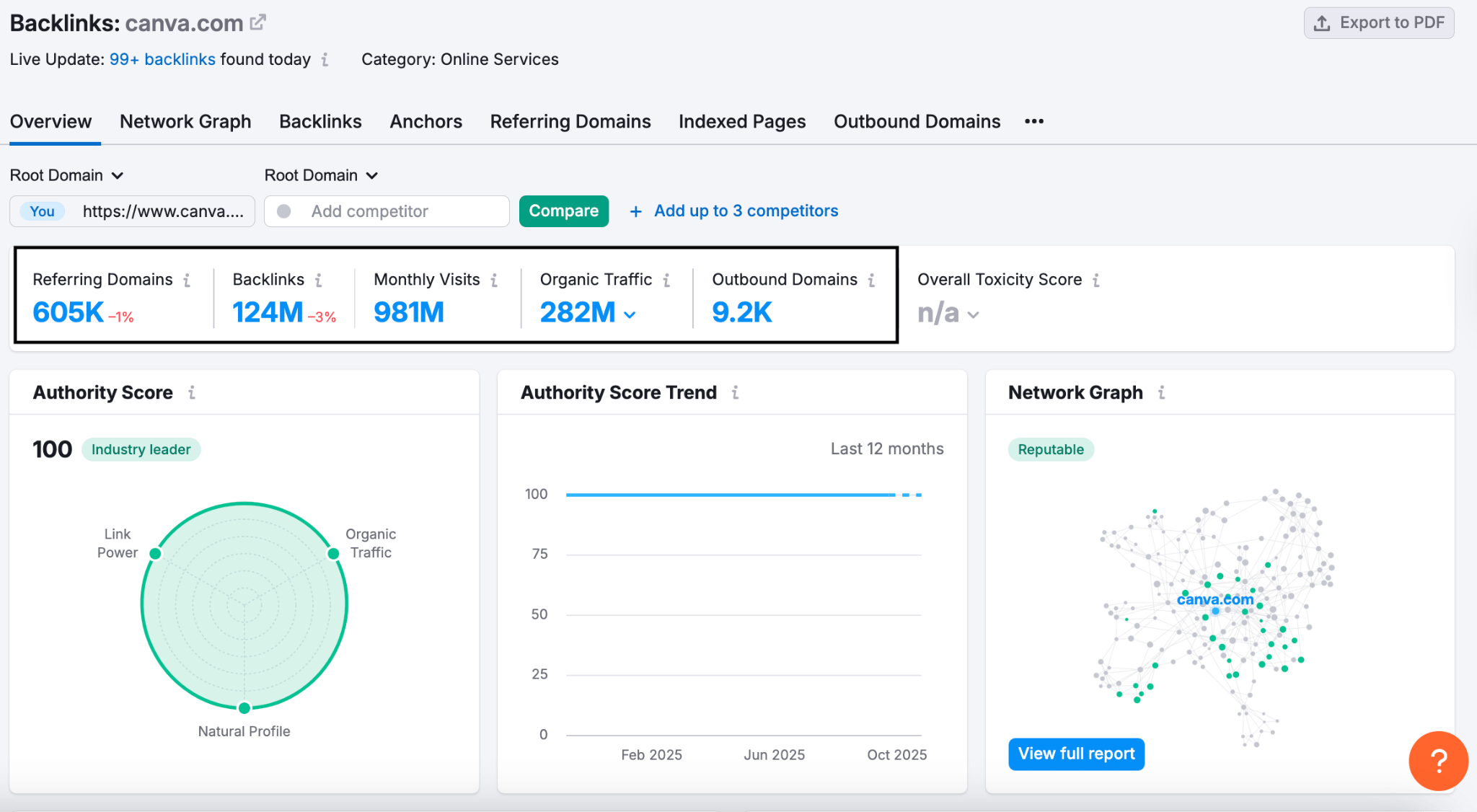Click the info icon next to Network Graph
This screenshot has height=812, width=1477.
[1162, 392]
